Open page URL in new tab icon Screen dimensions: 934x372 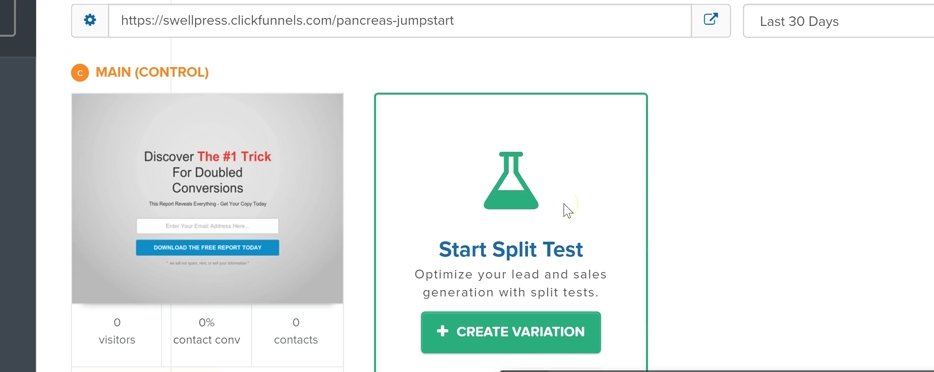pyautogui.click(x=711, y=21)
